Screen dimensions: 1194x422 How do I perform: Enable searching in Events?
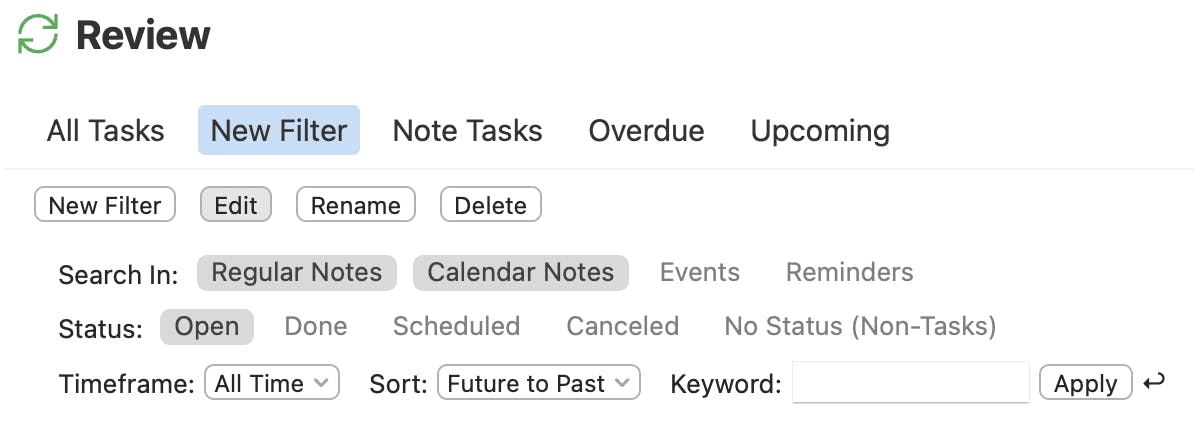pyautogui.click(x=699, y=273)
